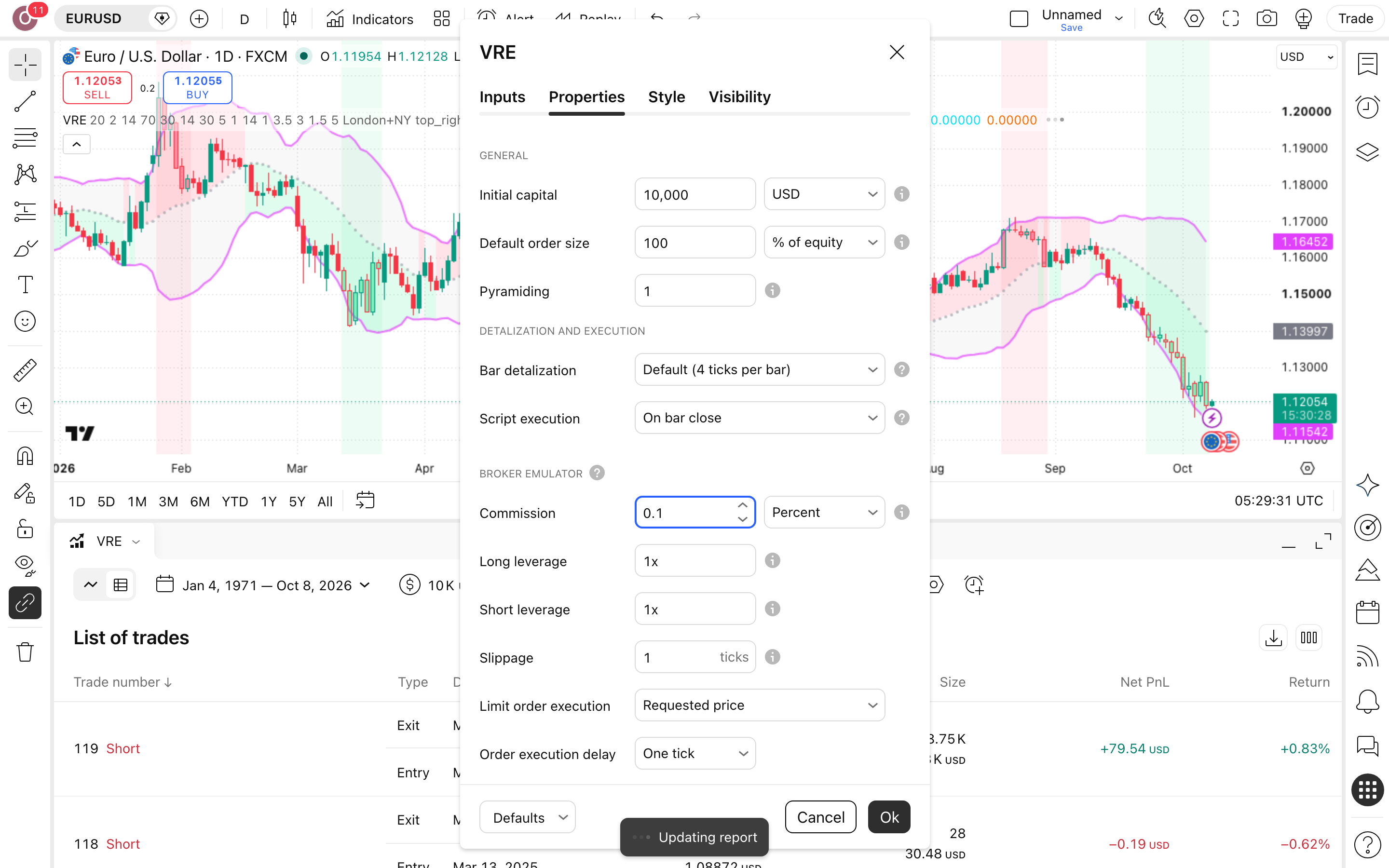This screenshot has height=868, width=1389.
Task: Select the ruler measure tool
Action: point(25,370)
